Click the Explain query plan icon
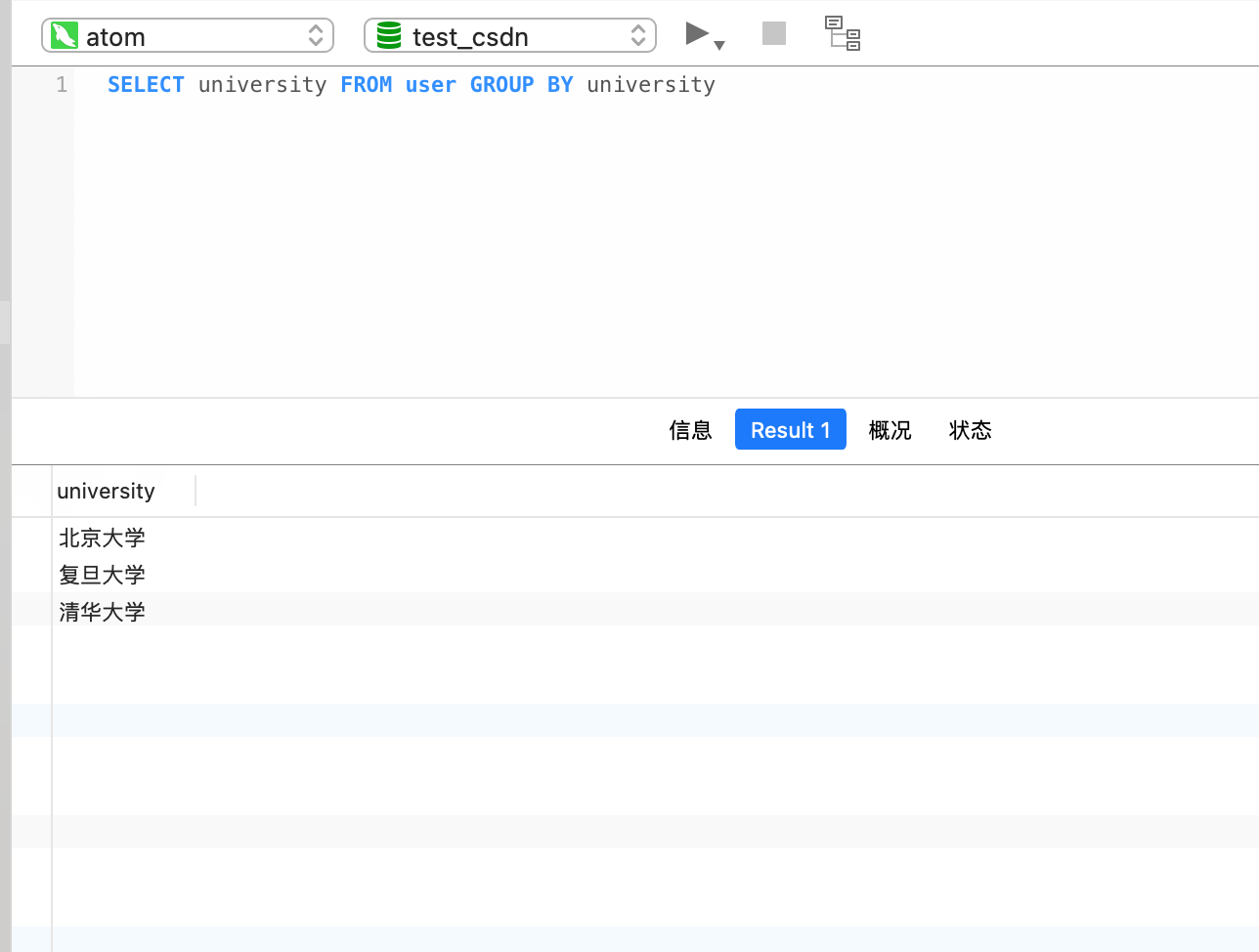Viewport: 1259px width, 952px height. click(x=843, y=33)
